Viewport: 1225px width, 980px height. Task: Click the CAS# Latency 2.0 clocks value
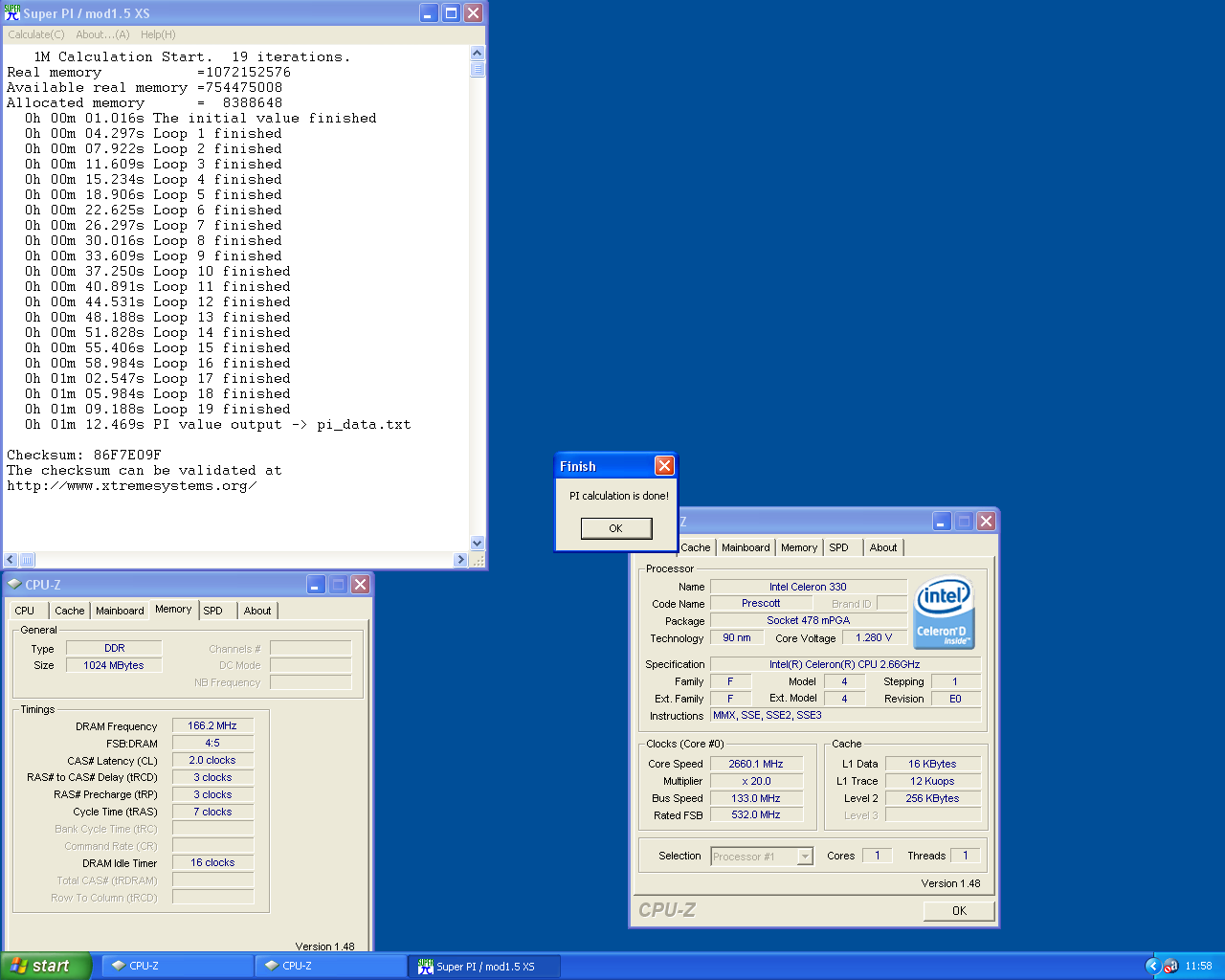(212, 760)
